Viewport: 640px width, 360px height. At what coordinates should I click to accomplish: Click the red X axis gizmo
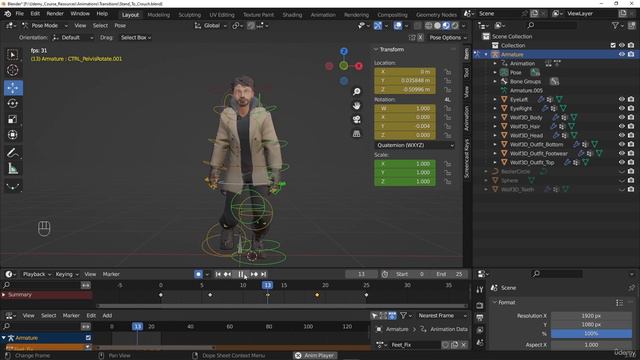(x=359, y=66)
